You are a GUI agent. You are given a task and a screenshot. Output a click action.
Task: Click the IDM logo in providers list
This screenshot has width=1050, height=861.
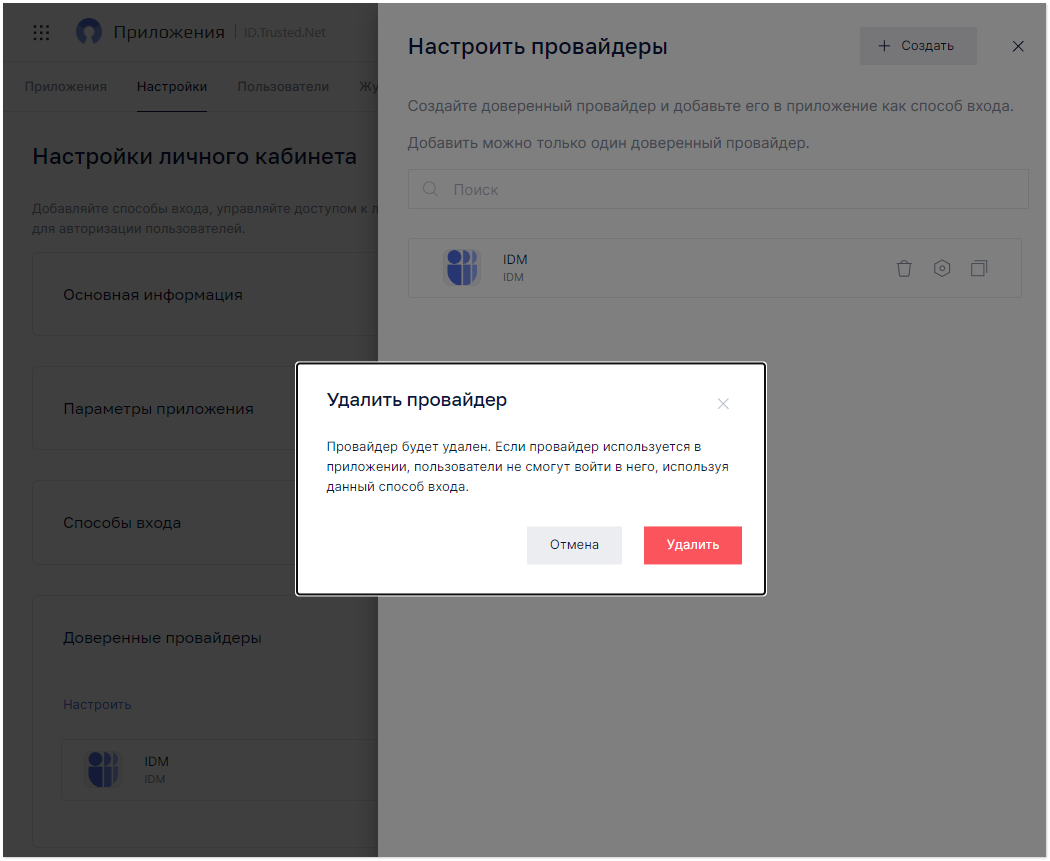[462, 268]
